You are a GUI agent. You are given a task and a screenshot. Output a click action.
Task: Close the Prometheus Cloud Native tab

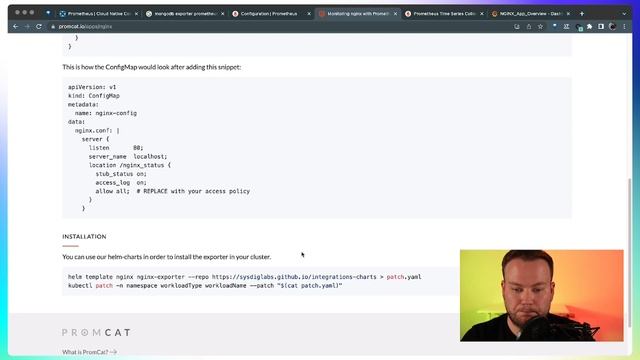[x=136, y=13]
